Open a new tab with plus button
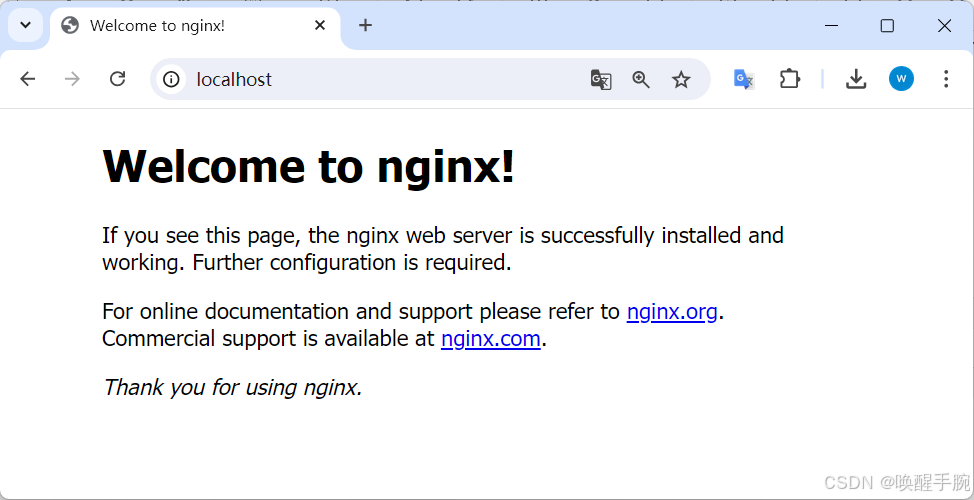 tap(365, 25)
